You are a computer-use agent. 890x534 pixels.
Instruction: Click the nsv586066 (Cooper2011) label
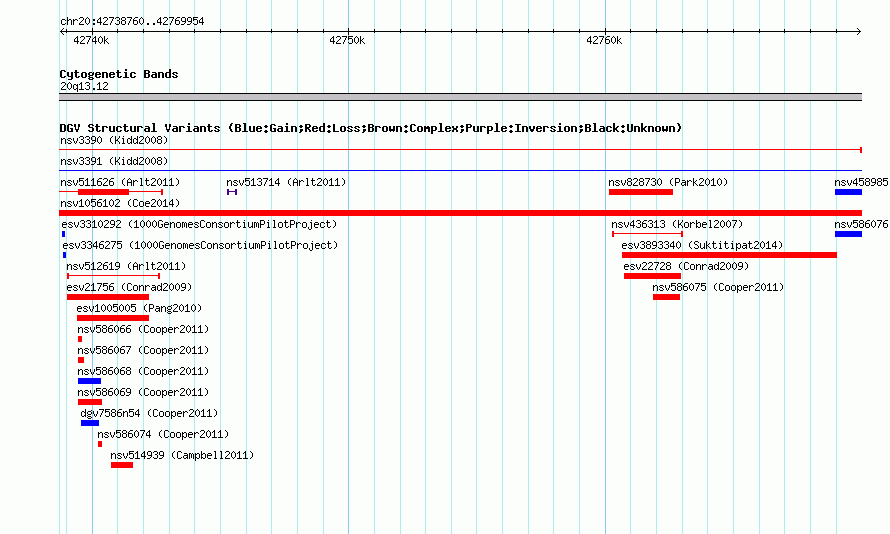tap(143, 329)
